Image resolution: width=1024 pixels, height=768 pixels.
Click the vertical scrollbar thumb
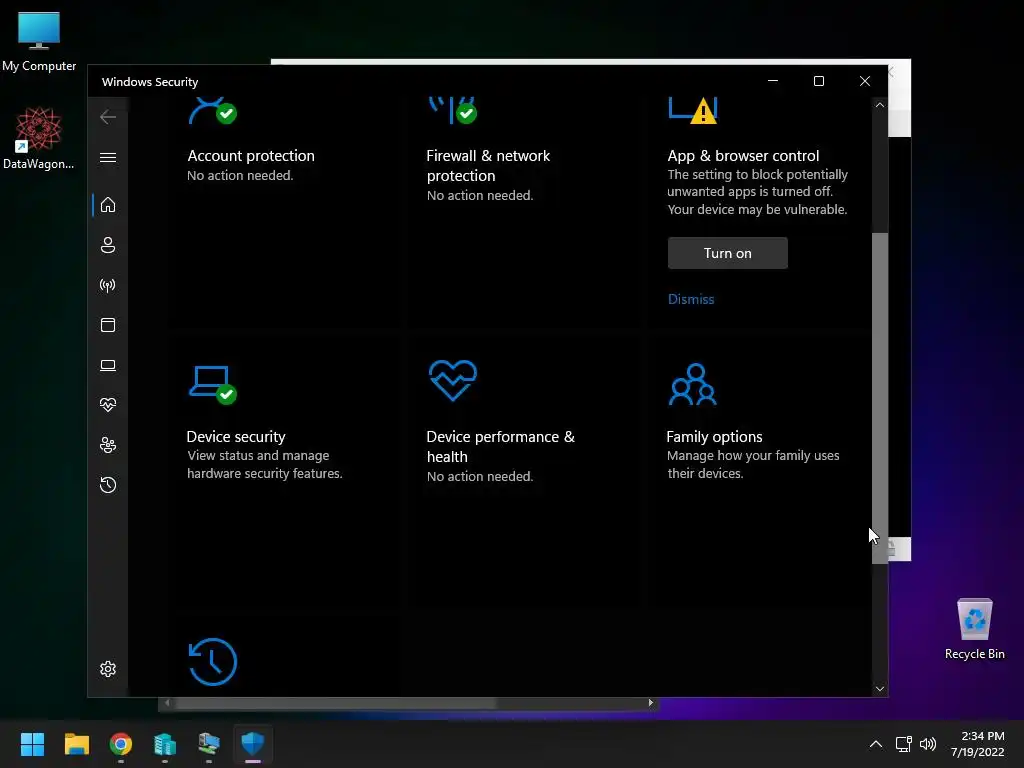[880, 397]
